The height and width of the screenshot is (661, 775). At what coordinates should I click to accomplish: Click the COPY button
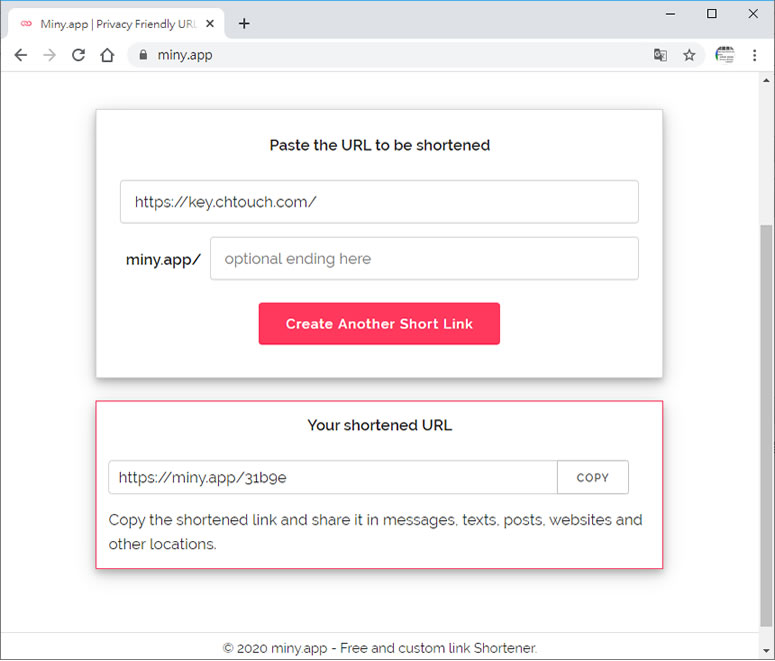coord(593,478)
